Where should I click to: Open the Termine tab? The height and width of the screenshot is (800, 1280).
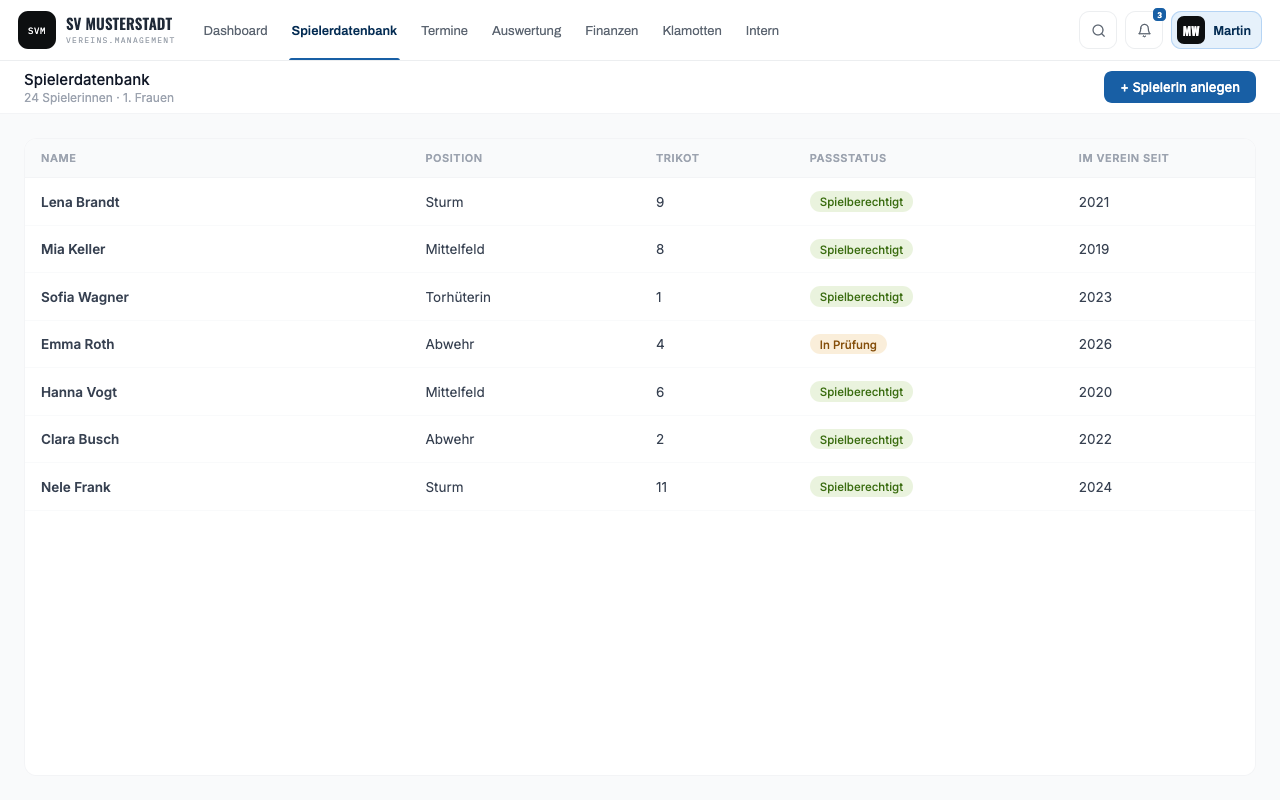coord(444,30)
